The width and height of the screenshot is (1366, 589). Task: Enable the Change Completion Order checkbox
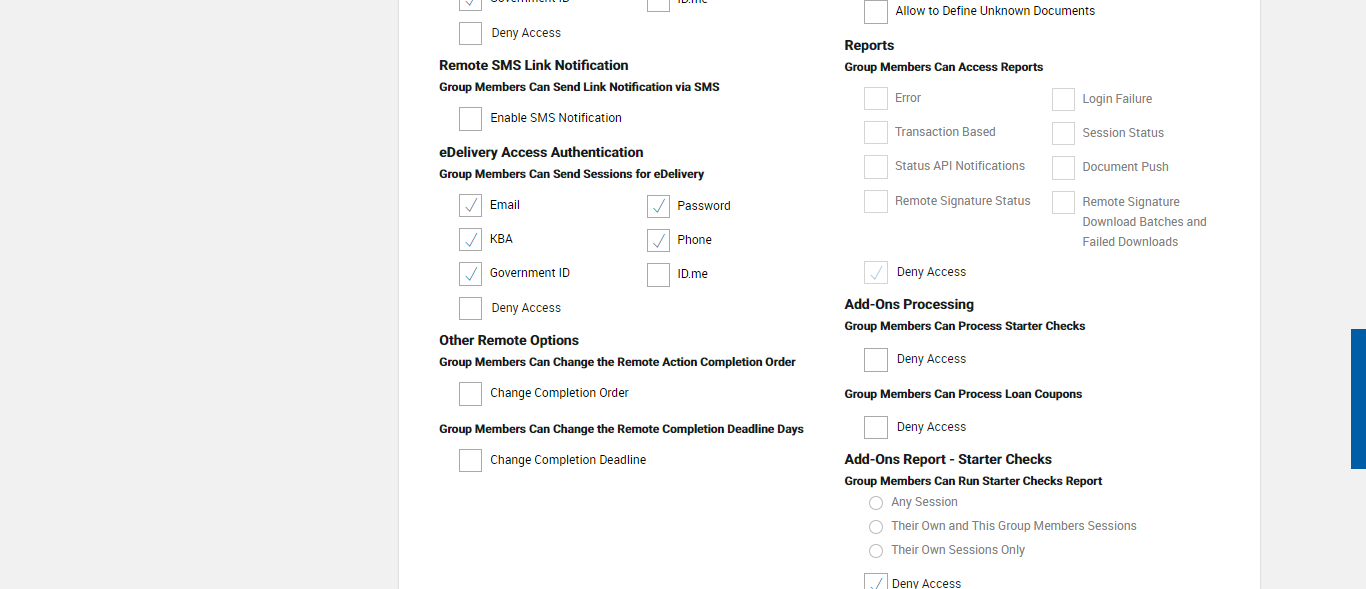[470, 394]
